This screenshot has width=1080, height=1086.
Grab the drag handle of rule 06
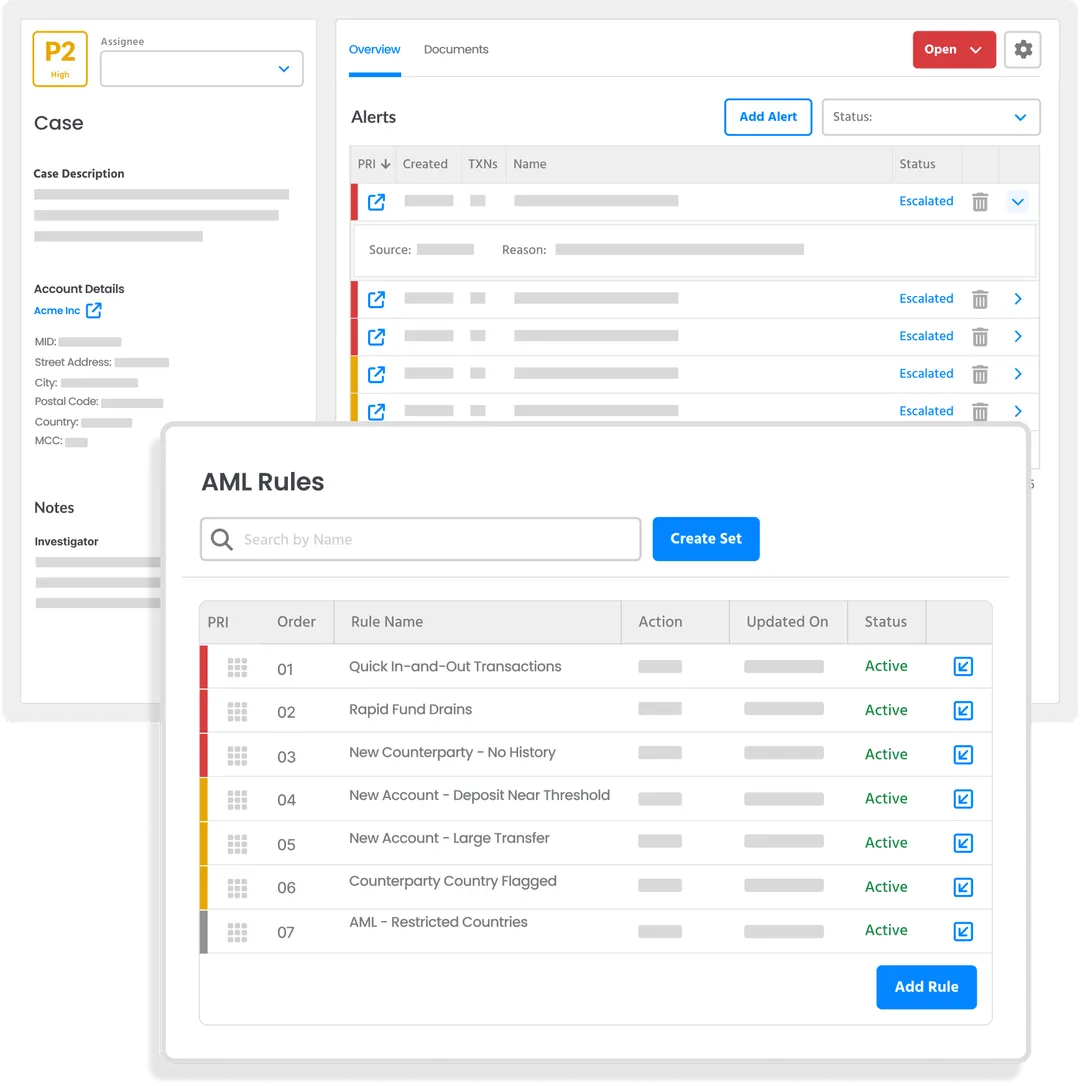(x=237, y=888)
